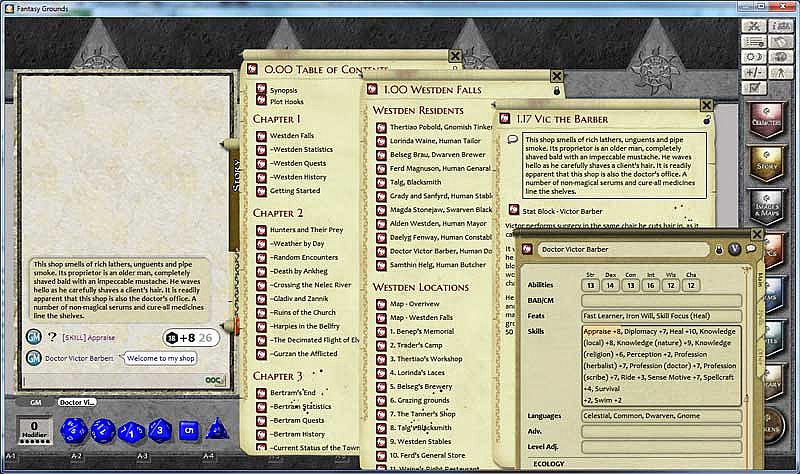Screen dimensions: 800x474
Task: Click the Feats field with Fast Learner
Action: click(661, 316)
